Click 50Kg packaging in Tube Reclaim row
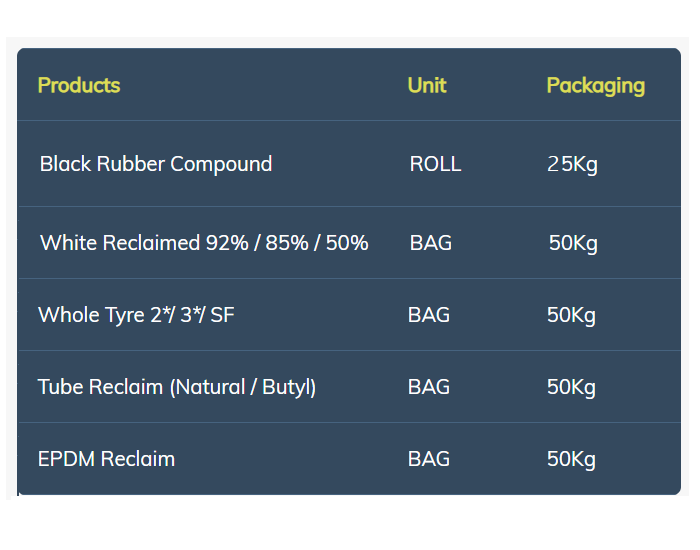Image resolution: width=700 pixels, height=550 pixels. [571, 388]
